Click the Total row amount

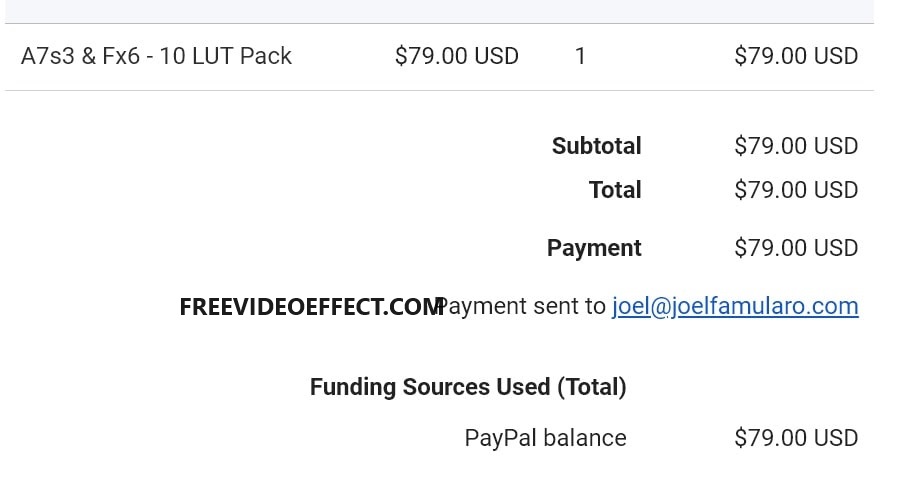(795, 190)
